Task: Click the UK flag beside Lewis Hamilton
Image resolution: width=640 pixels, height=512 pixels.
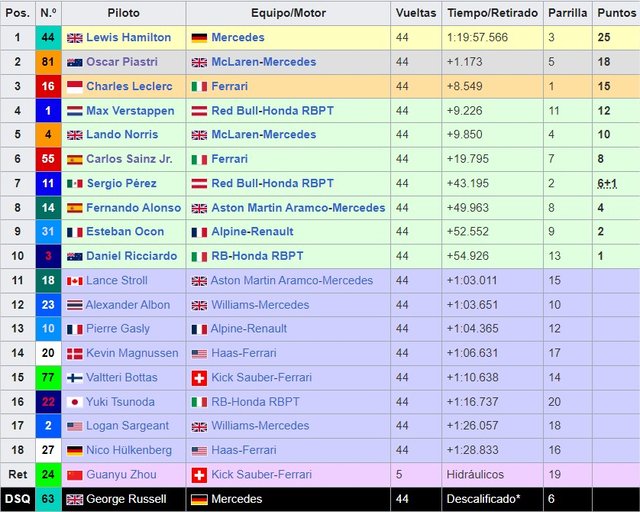Action: click(x=75, y=38)
